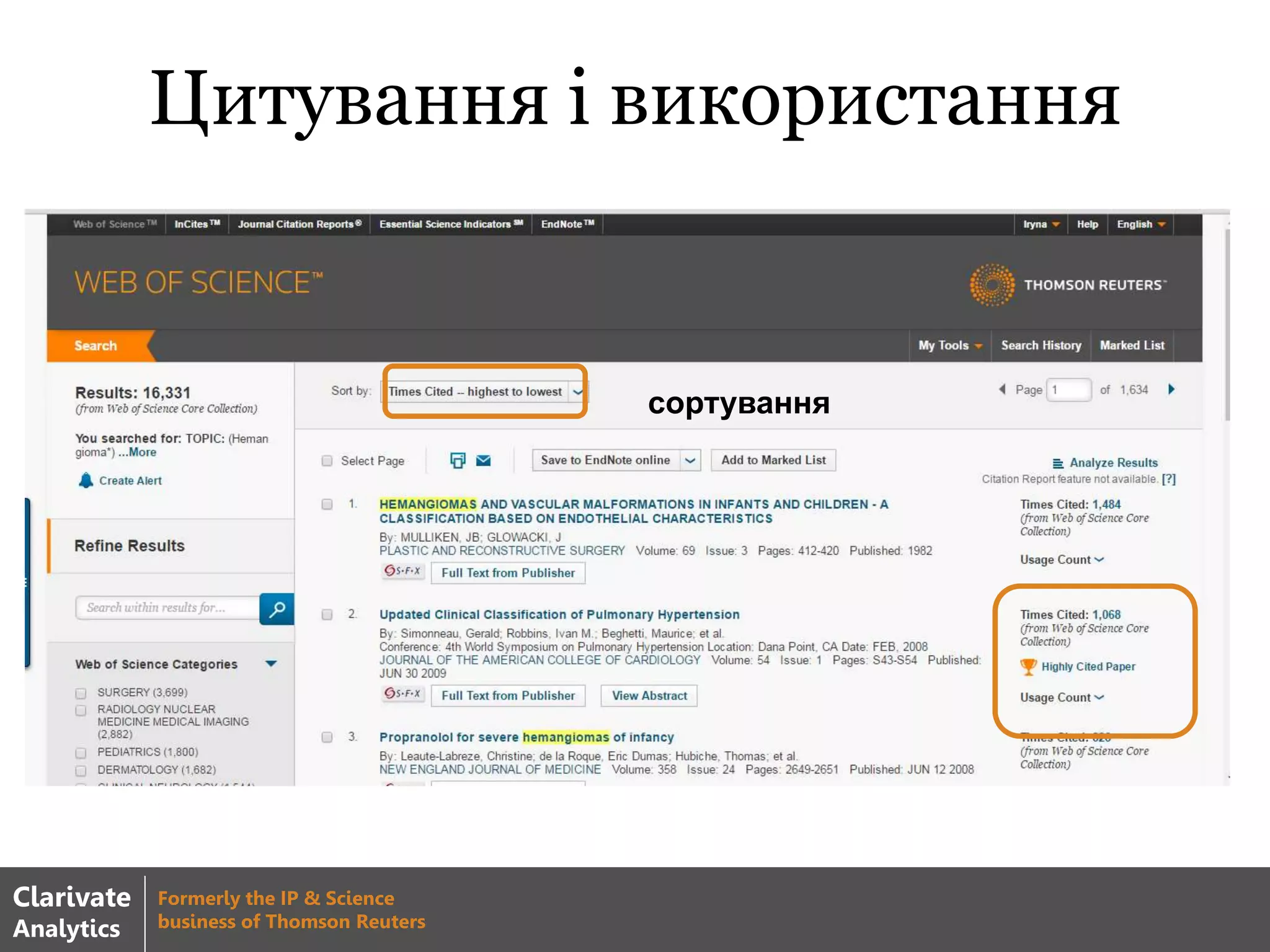The width and height of the screenshot is (1270, 952).
Task: Collapse Web of Science Categories section
Action: (x=271, y=663)
